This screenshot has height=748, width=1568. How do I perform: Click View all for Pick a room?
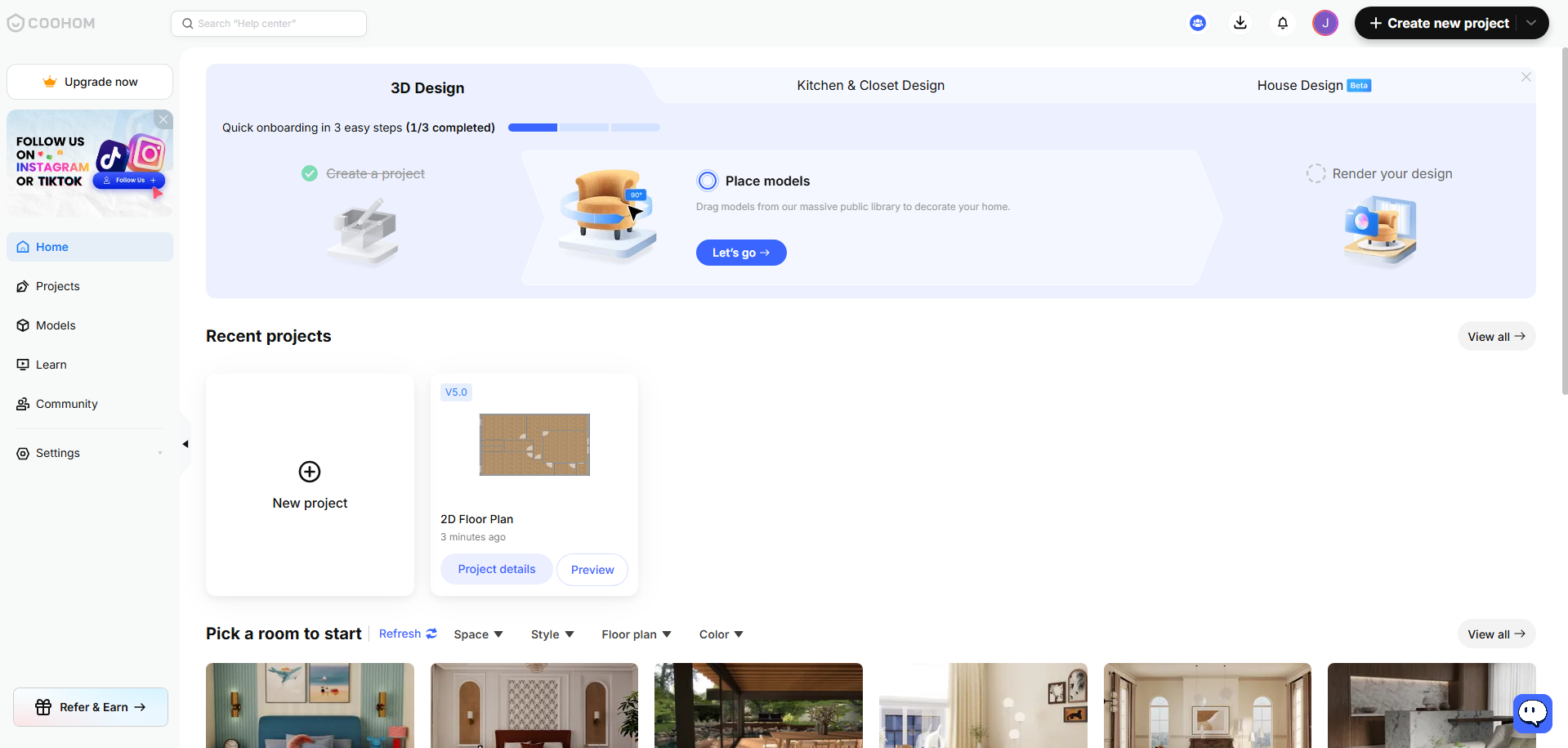[1496, 634]
